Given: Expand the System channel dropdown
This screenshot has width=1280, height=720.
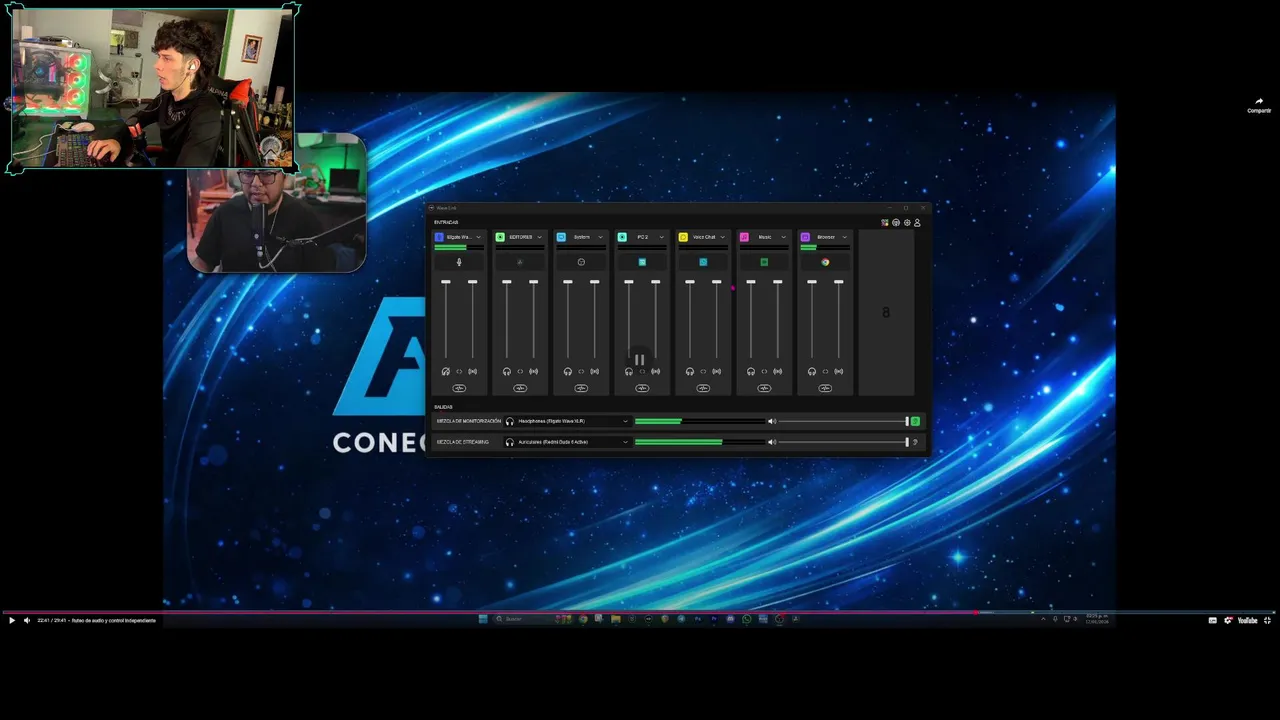Looking at the screenshot, I should pos(600,237).
